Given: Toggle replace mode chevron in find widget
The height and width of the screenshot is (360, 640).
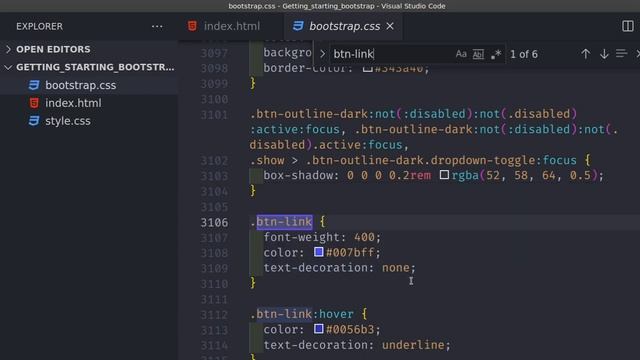Looking at the screenshot, I should point(322,54).
